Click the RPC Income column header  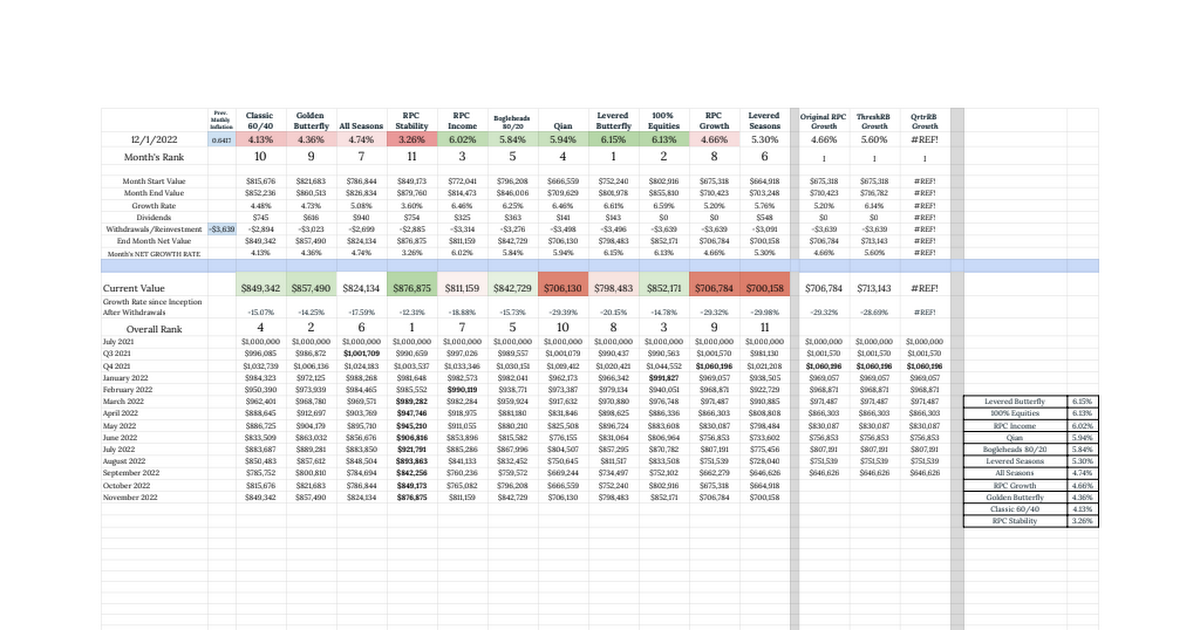(x=462, y=121)
